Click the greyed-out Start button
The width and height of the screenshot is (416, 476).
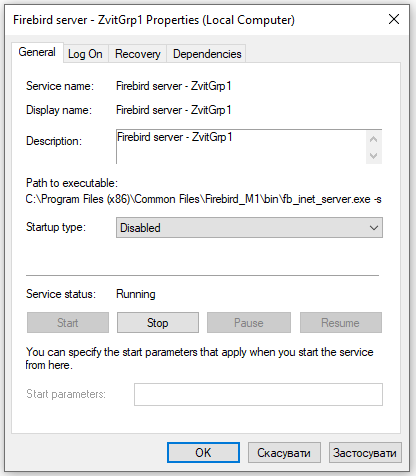click(x=68, y=322)
